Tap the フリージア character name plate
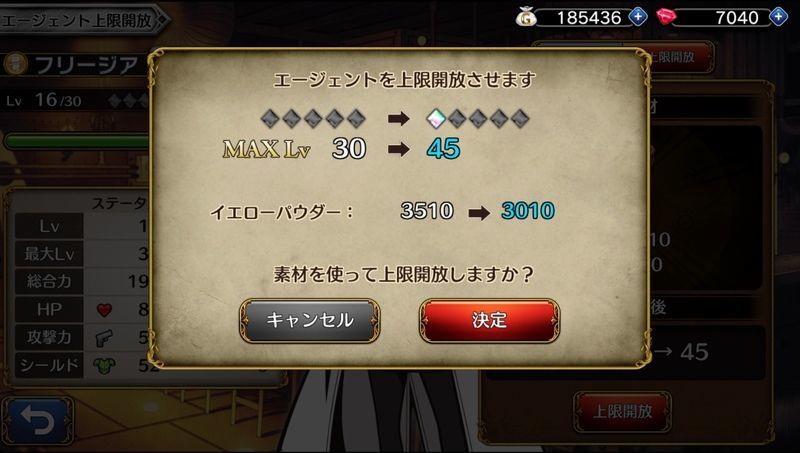Viewport: 800px width, 453px height. [x=76, y=64]
